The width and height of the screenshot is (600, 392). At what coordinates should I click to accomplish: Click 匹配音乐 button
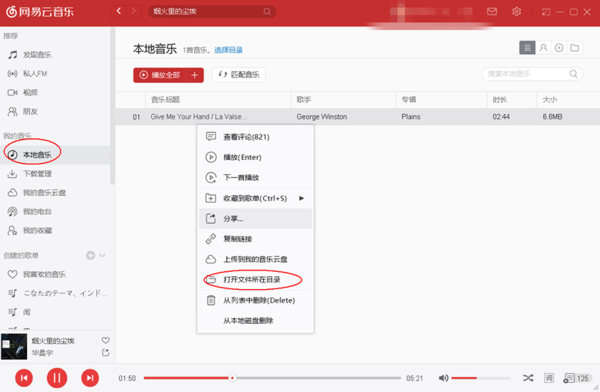pyautogui.click(x=238, y=75)
